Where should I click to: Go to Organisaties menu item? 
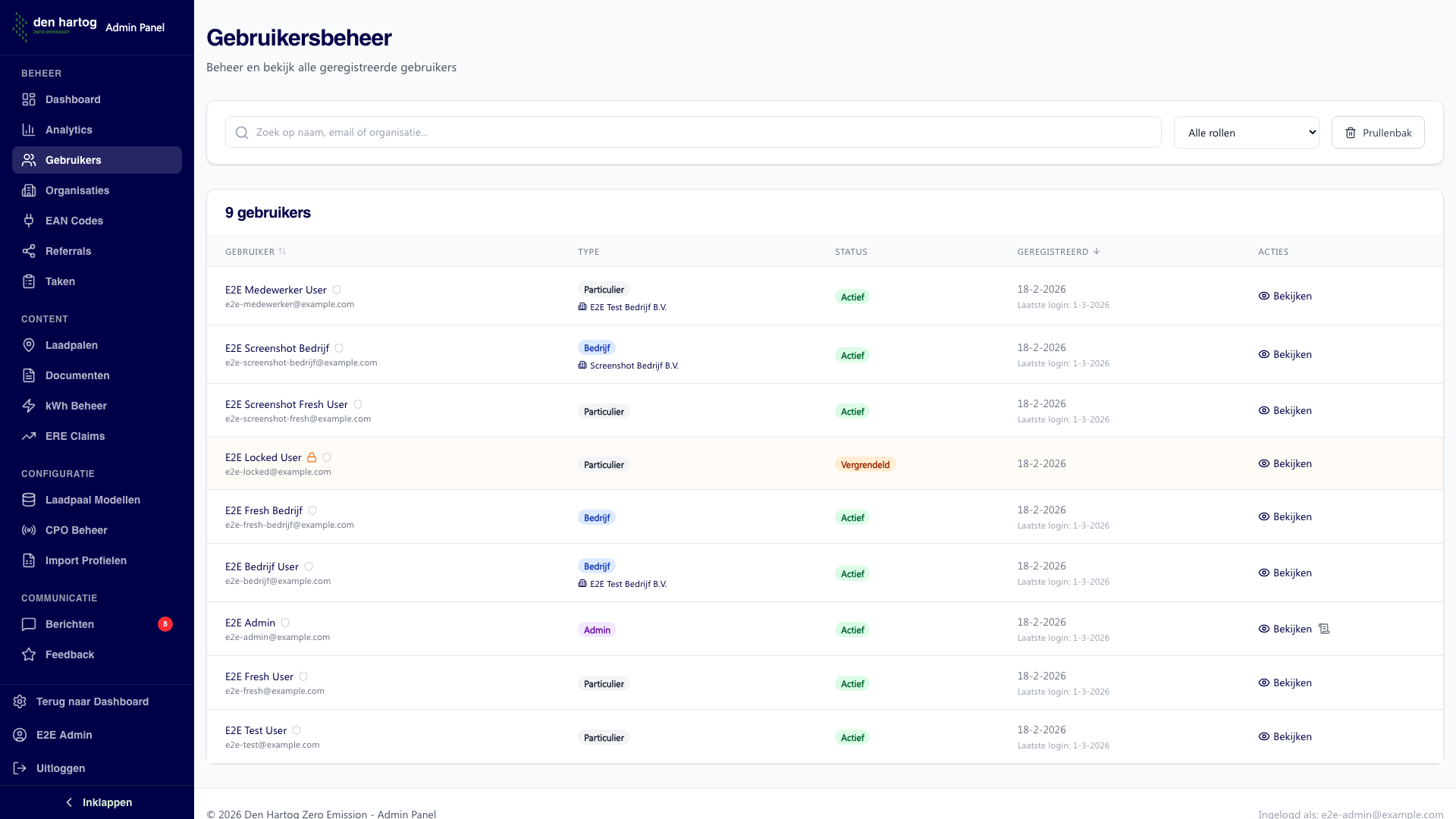(77, 190)
